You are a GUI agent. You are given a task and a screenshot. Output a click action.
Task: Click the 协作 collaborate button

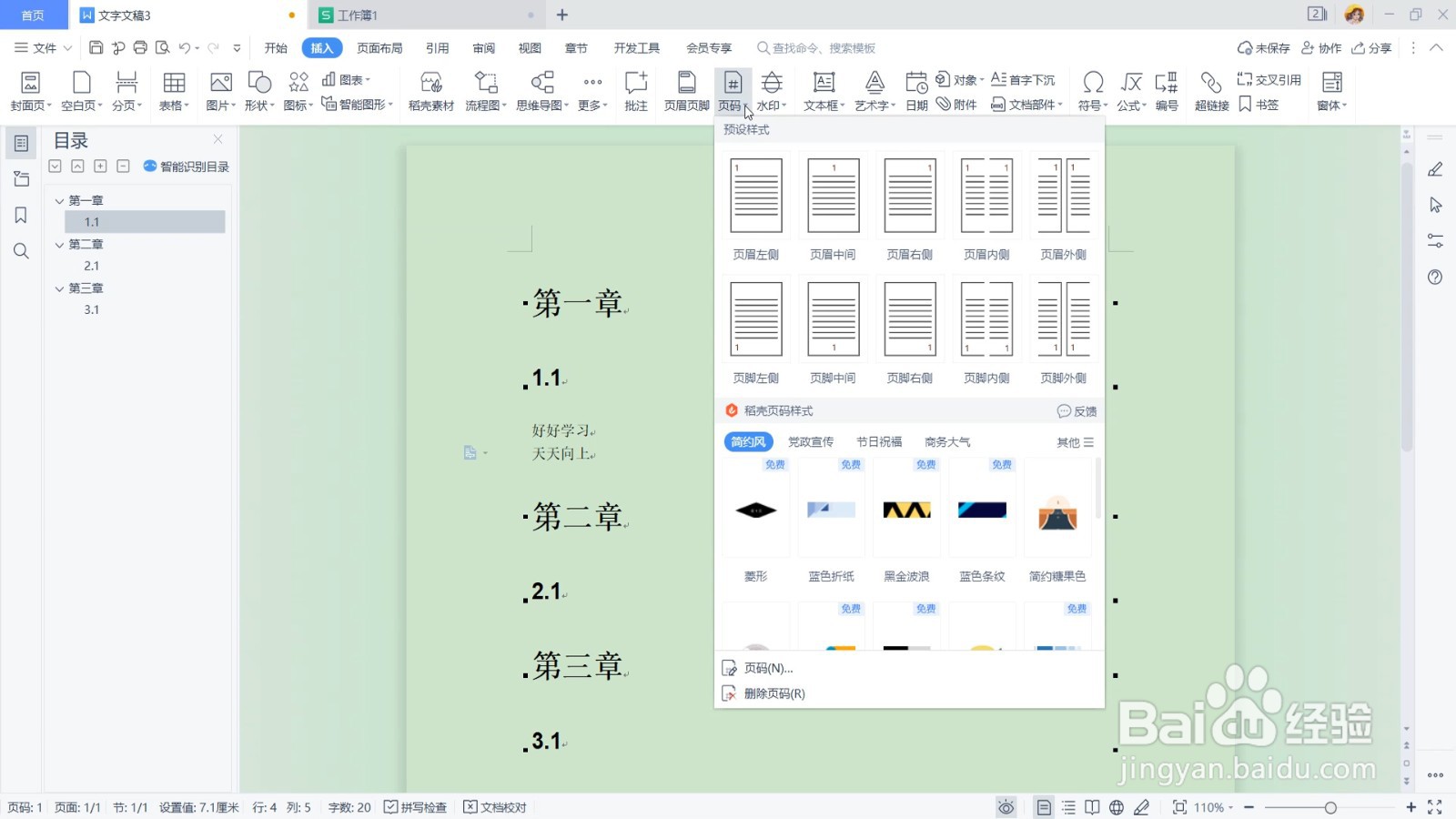tap(1321, 48)
